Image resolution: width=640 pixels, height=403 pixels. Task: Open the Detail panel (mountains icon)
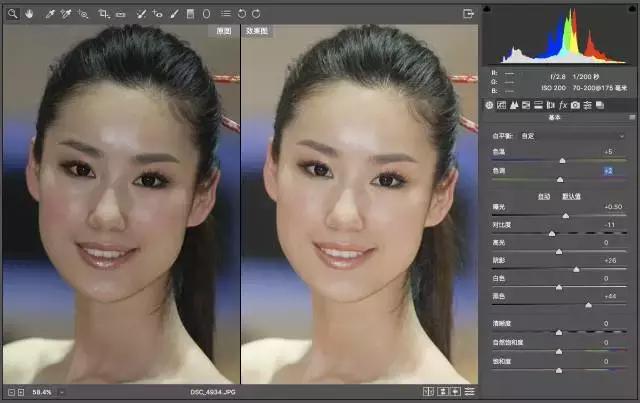pyautogui.click(x=514, y=105)
